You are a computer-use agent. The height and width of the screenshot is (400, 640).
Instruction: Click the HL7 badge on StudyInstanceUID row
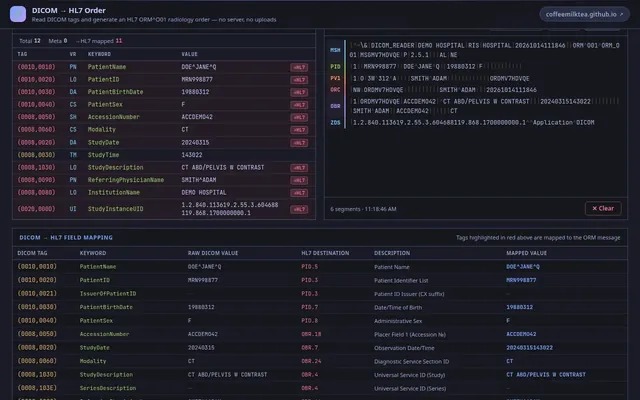pos(299,209)
